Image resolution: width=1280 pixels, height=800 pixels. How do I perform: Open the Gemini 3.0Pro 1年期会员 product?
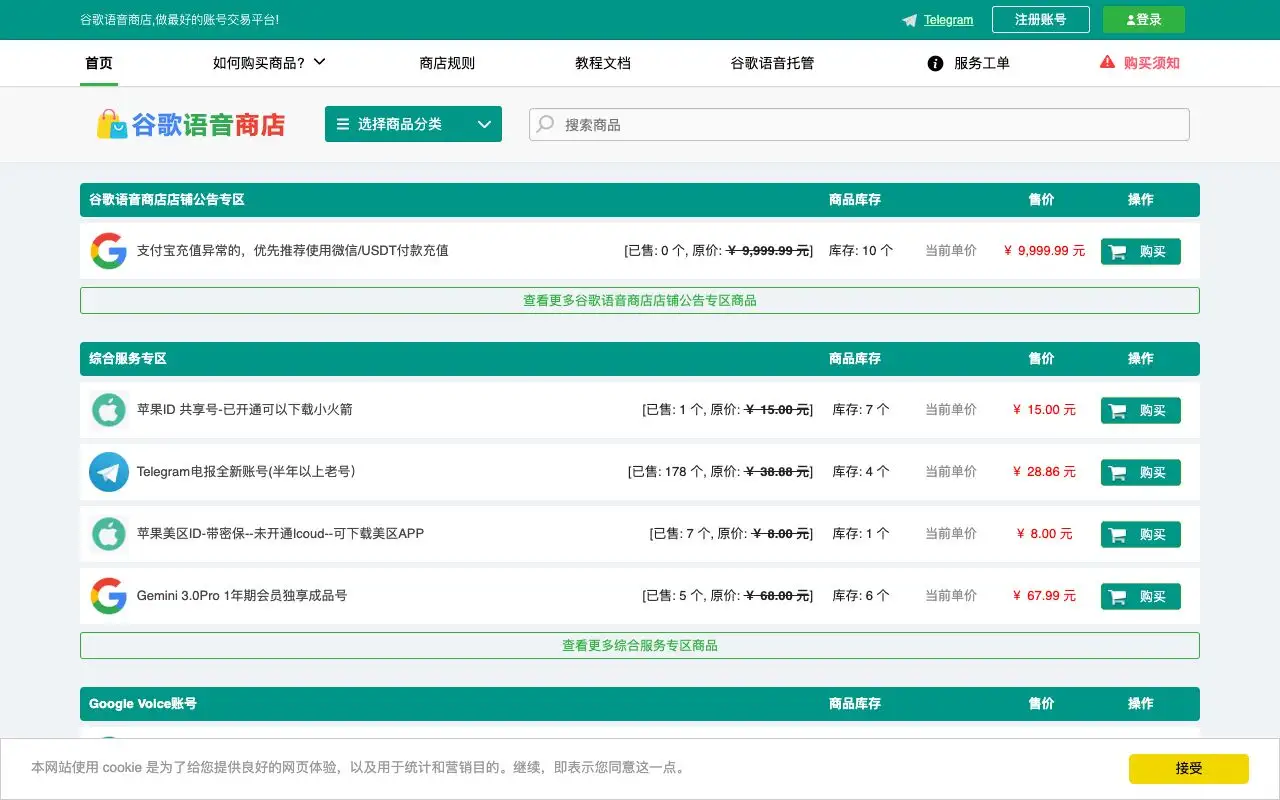point(242,596)
